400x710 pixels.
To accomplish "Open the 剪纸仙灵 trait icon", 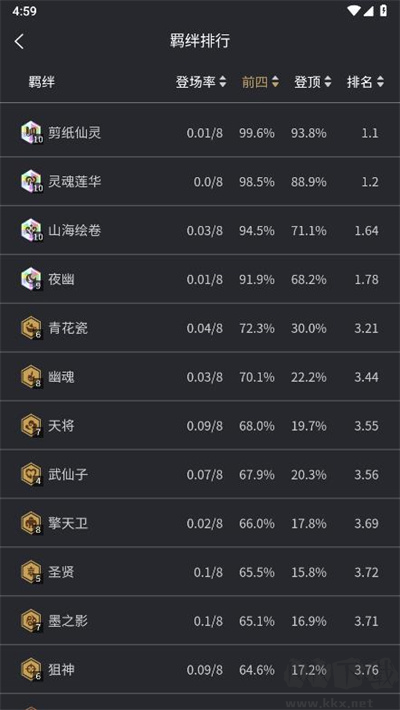I will click(32, 133).
